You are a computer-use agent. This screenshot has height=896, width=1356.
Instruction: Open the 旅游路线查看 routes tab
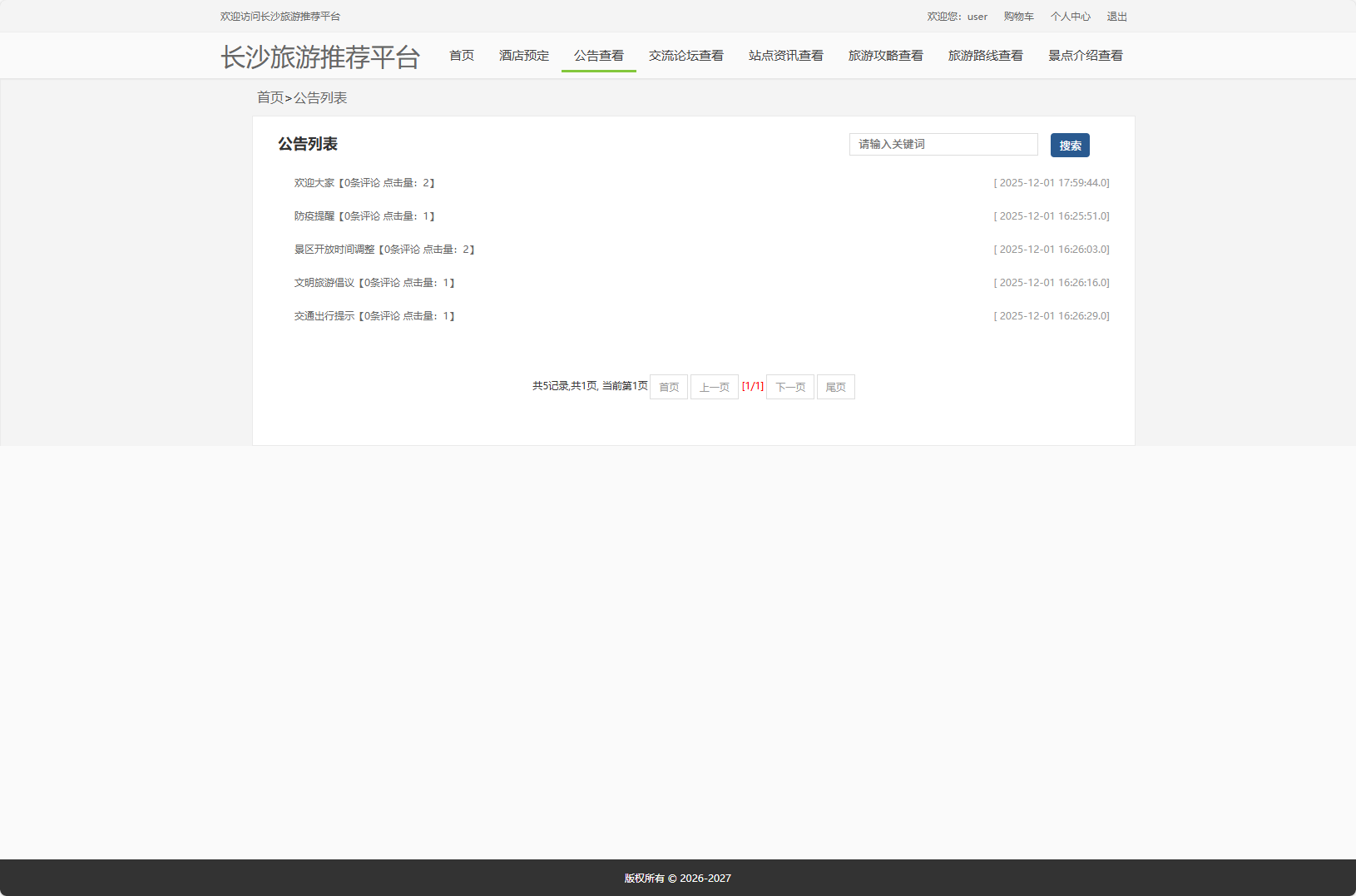[986, 55]
